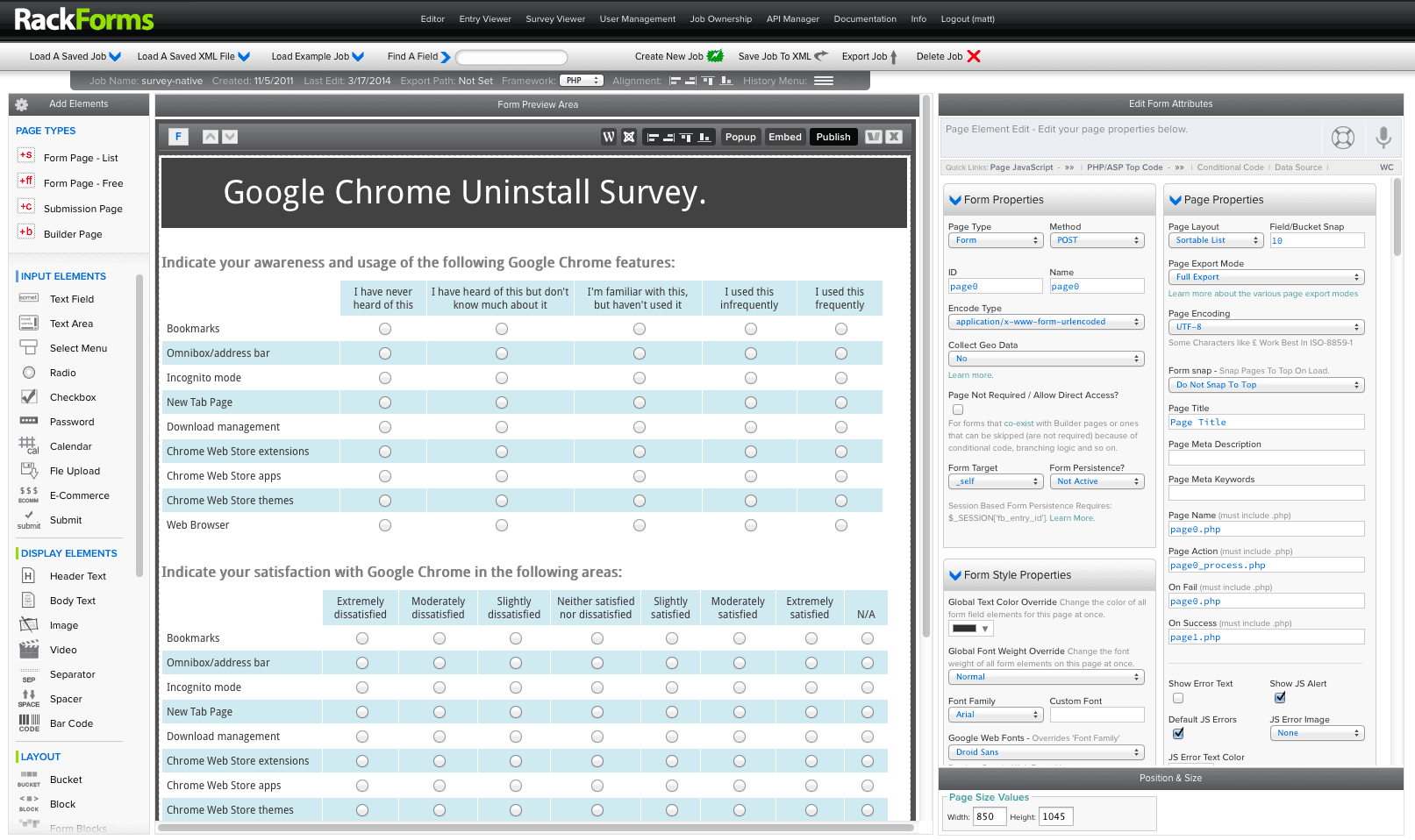Click the lifebuoy help icon
1415x840 pixels.
pyautogui.click(x=1343, y=138)
